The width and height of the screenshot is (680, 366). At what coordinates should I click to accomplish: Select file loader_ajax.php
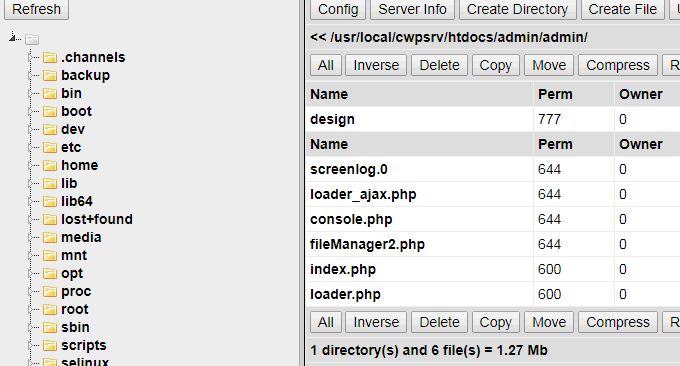point(363,194)
